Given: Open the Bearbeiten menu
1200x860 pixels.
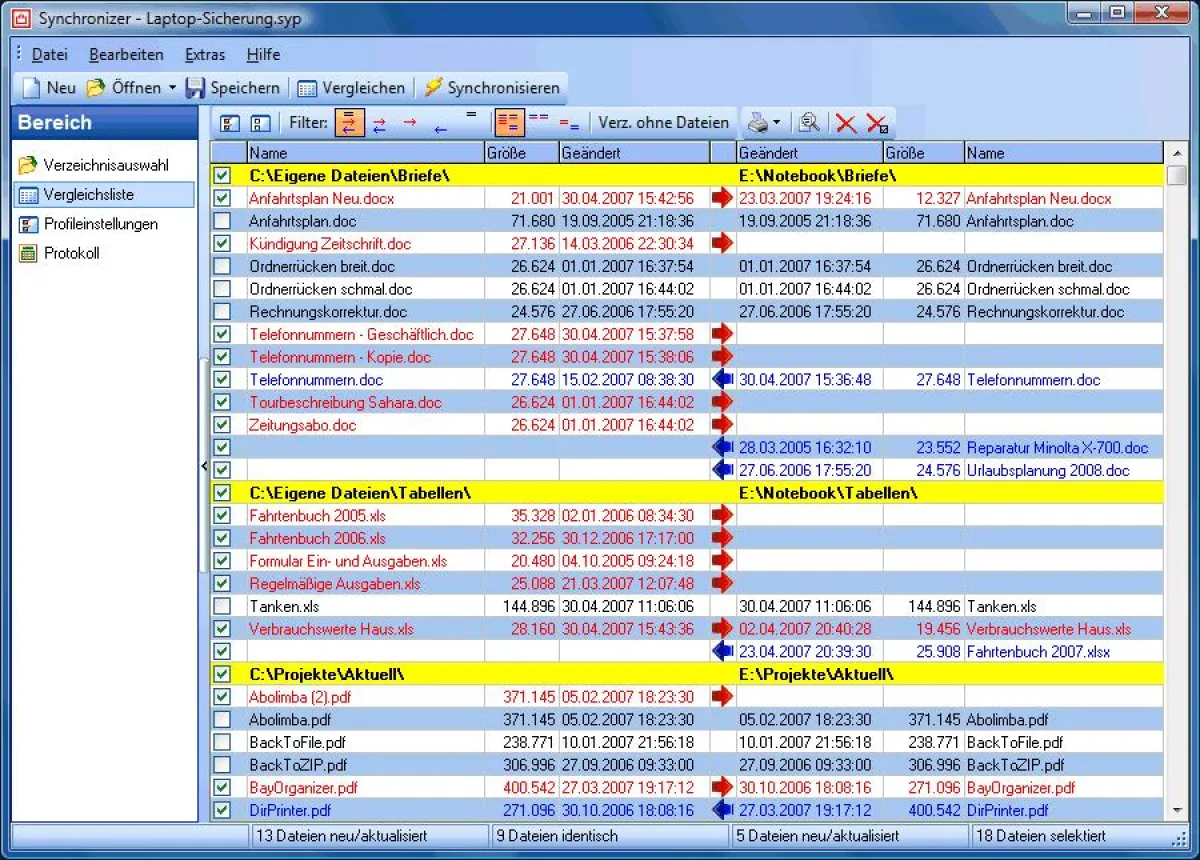Looking at the screenshot, I should (x=126, y=54).
